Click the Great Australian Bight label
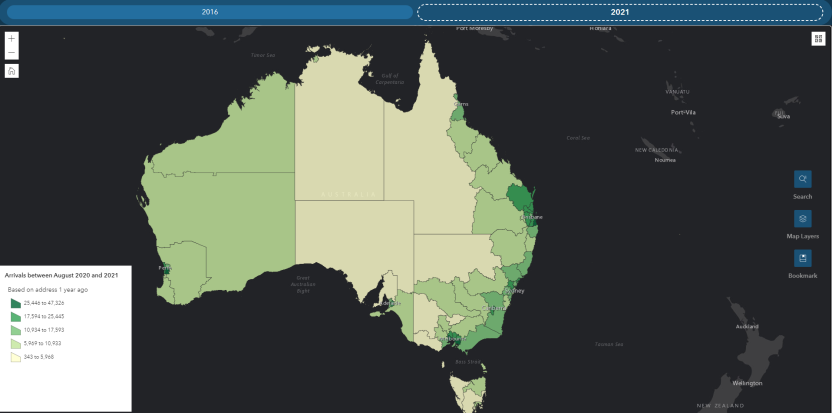 pyautogui.click(x=303, y=285)
